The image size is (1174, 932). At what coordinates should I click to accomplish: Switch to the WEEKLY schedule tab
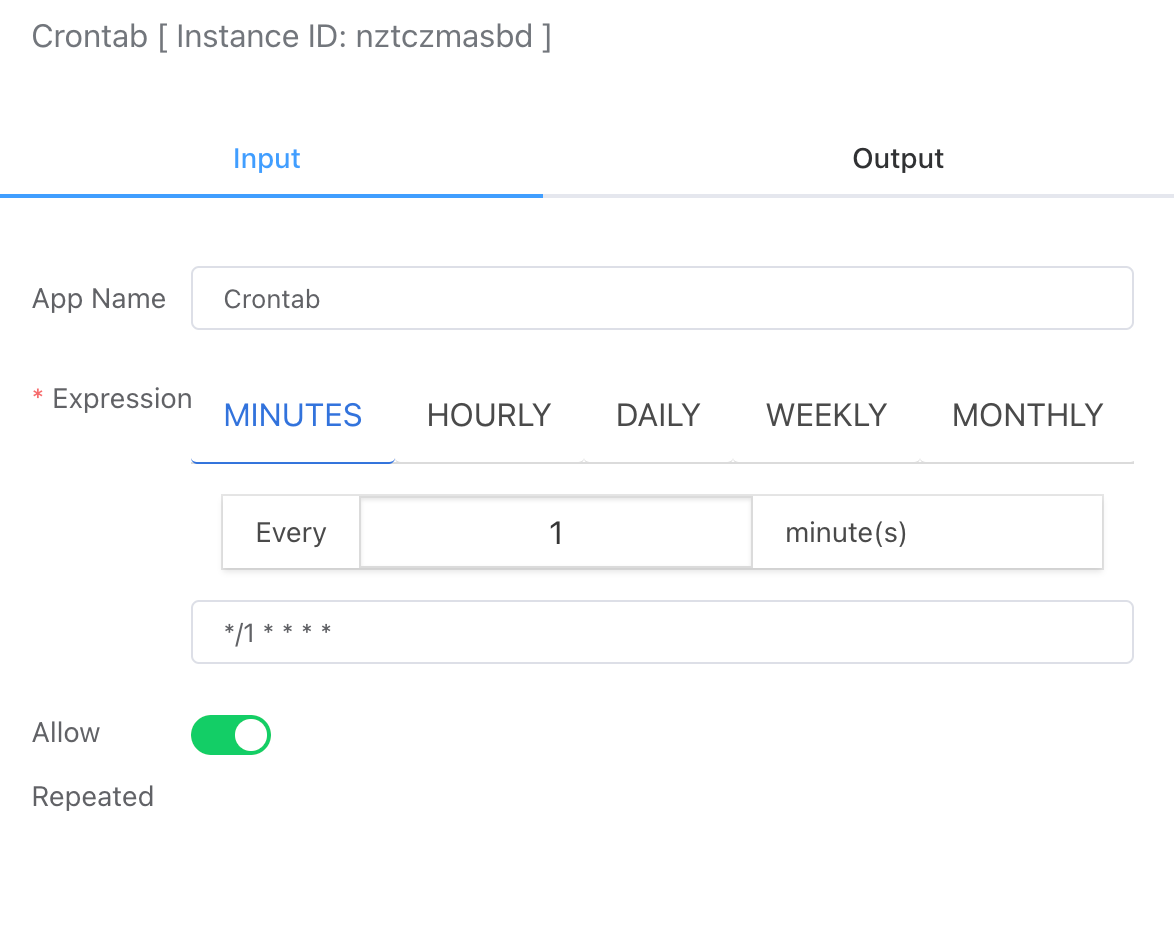826,415
